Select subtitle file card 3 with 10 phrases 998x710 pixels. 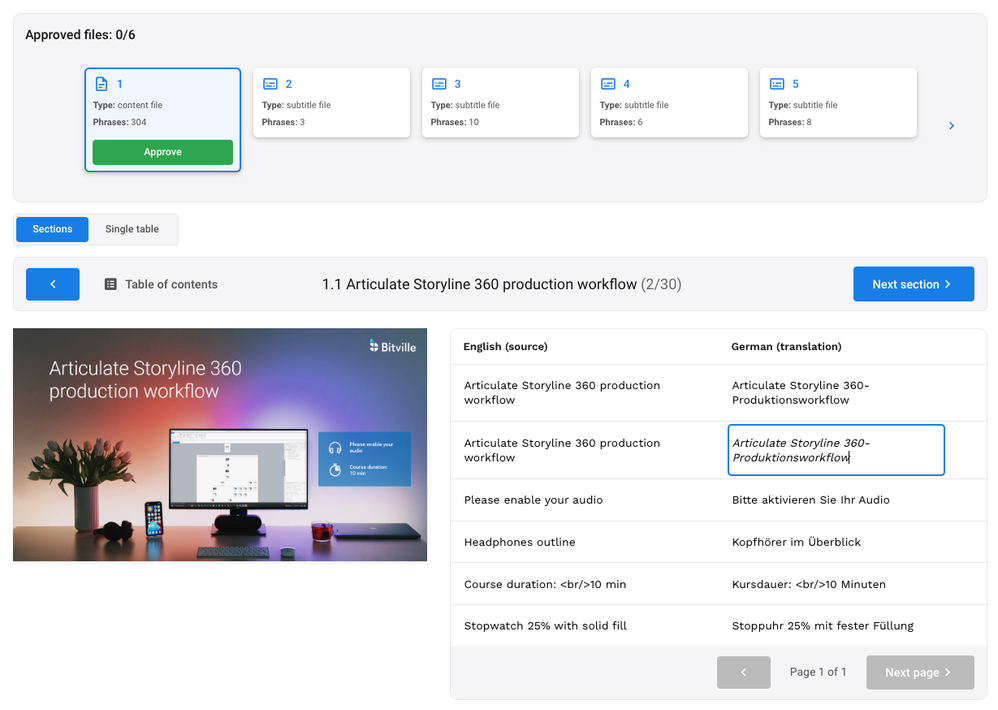click(x=500, y=102)
